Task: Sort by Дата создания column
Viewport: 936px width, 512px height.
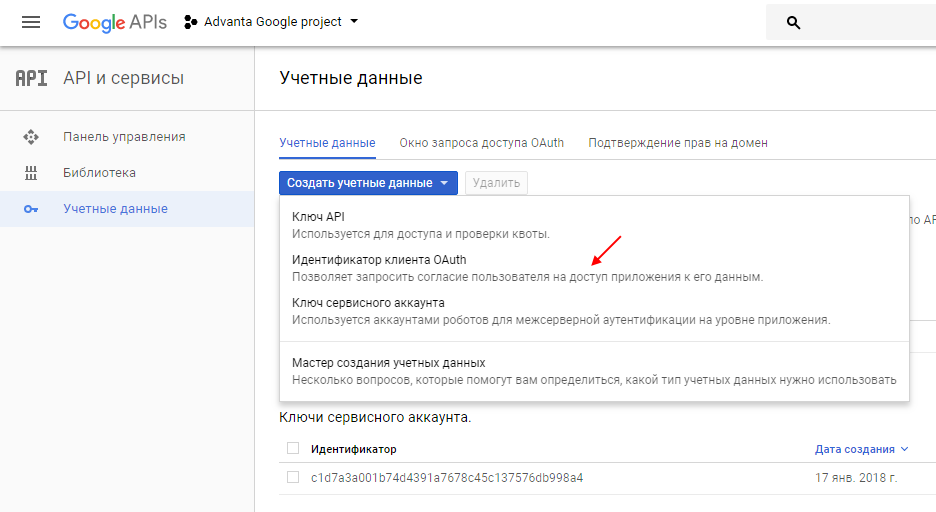Action: click(x=861, y=449)
